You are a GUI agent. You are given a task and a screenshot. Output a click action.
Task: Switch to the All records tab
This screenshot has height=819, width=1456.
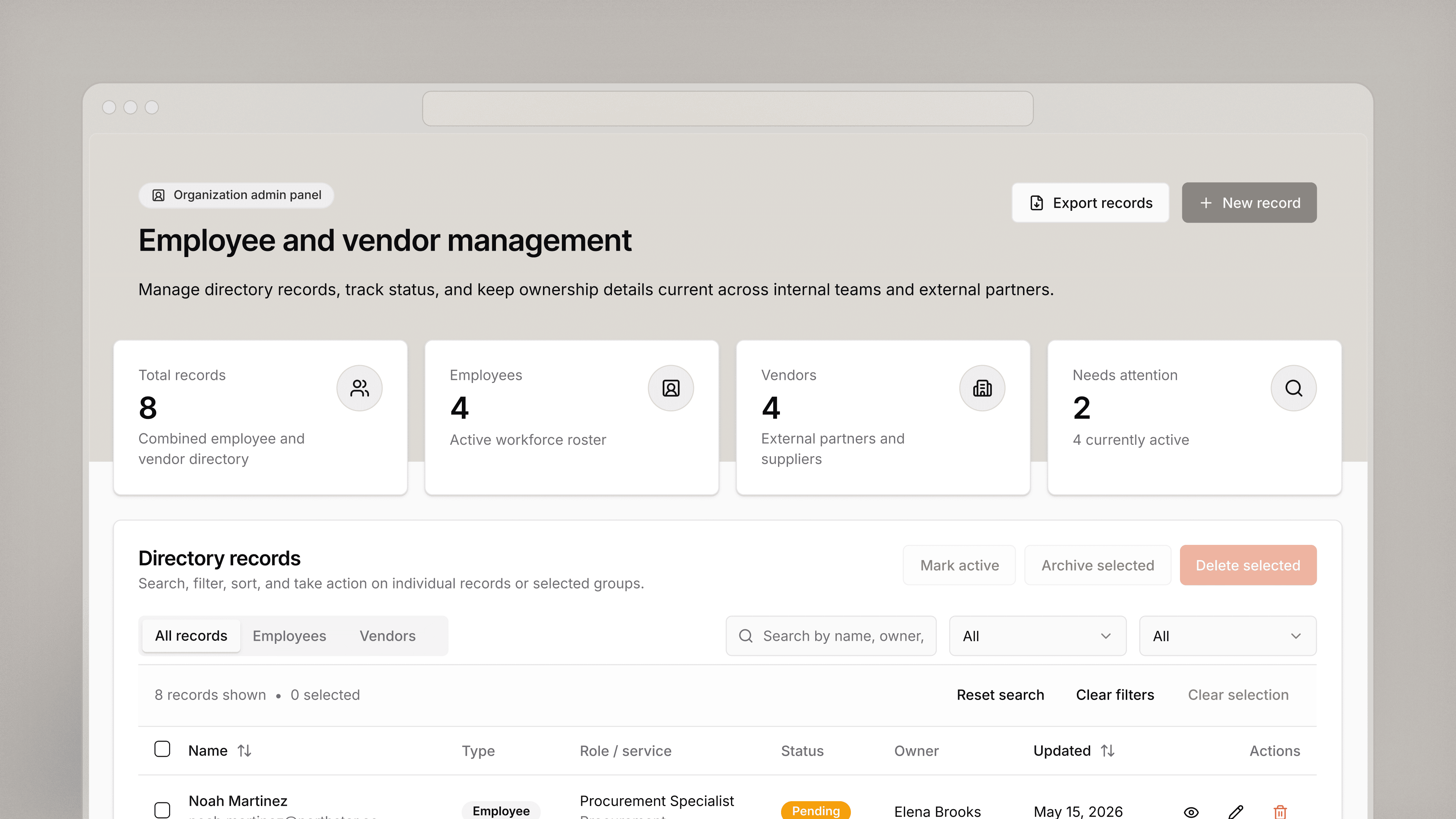[x=191, y=636]
